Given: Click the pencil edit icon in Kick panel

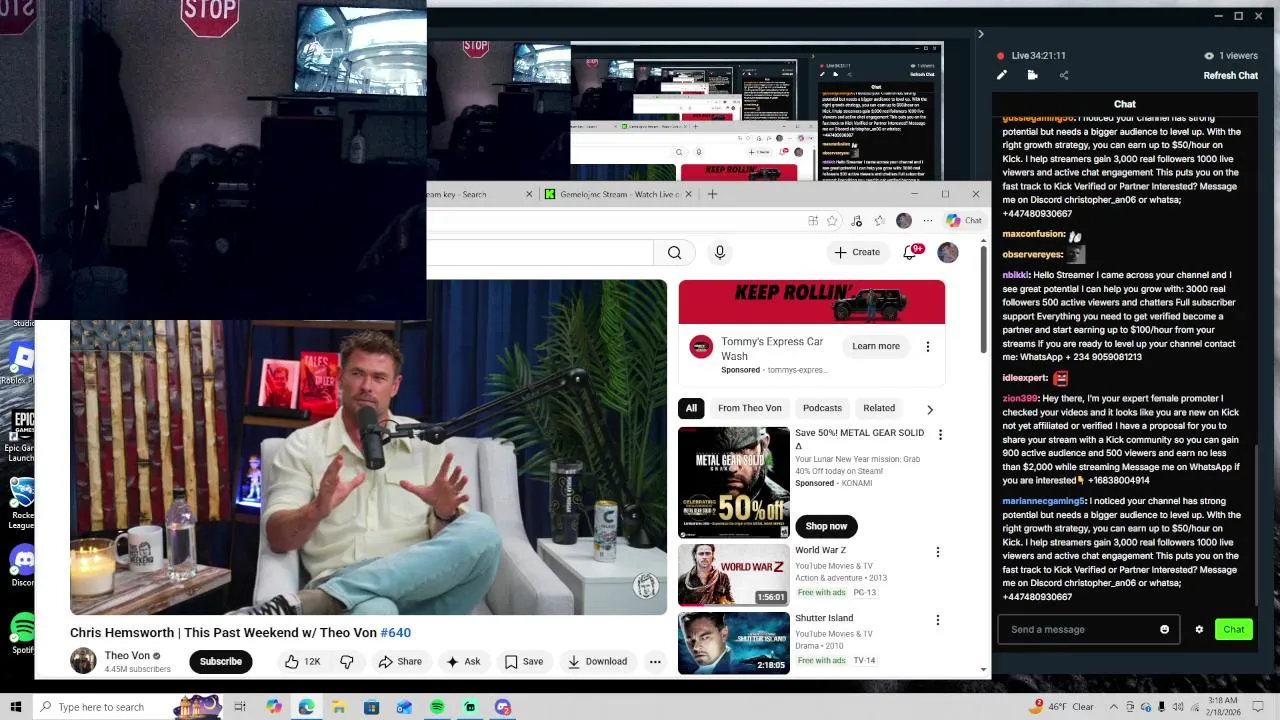Looking at the screenshot, I should click(x=1002, y=75).
